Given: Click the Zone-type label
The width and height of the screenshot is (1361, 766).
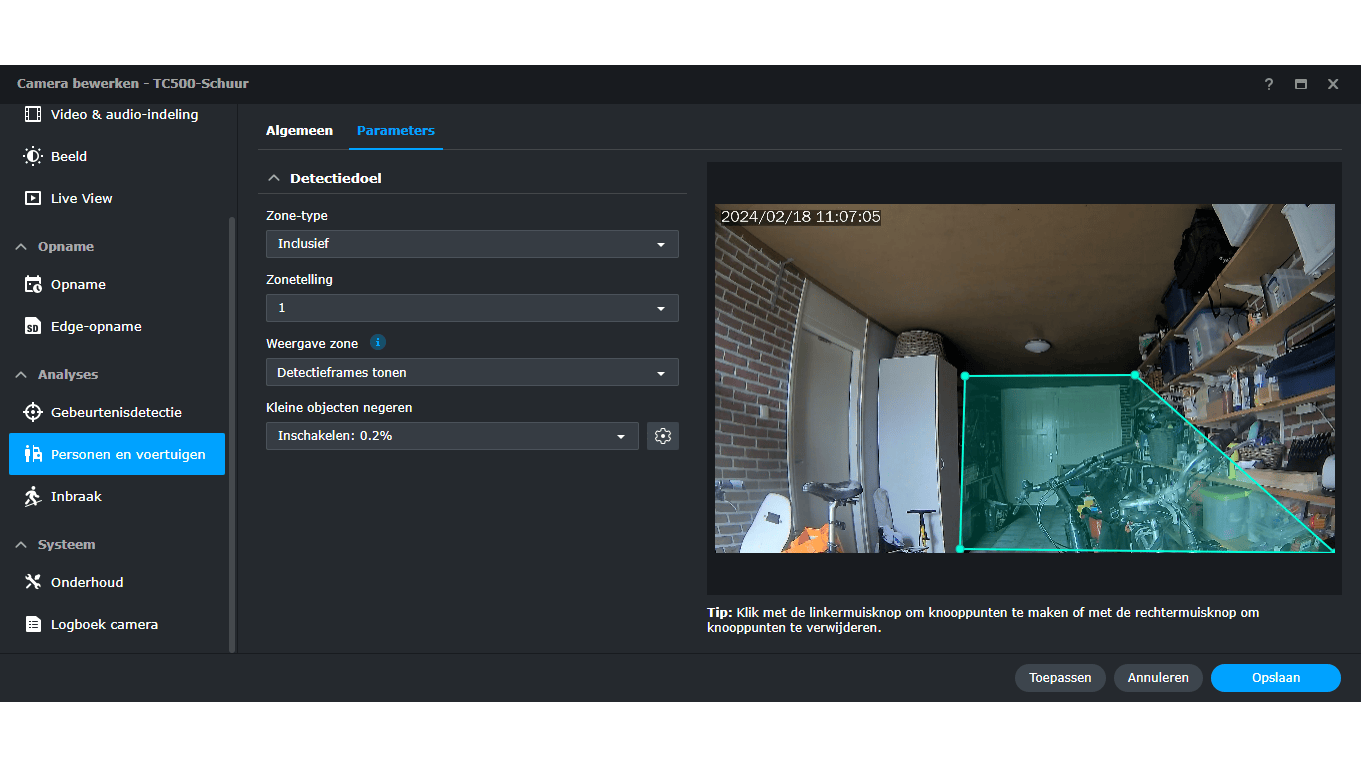Looking at the screenshot, I should click(x=297, y=215).
